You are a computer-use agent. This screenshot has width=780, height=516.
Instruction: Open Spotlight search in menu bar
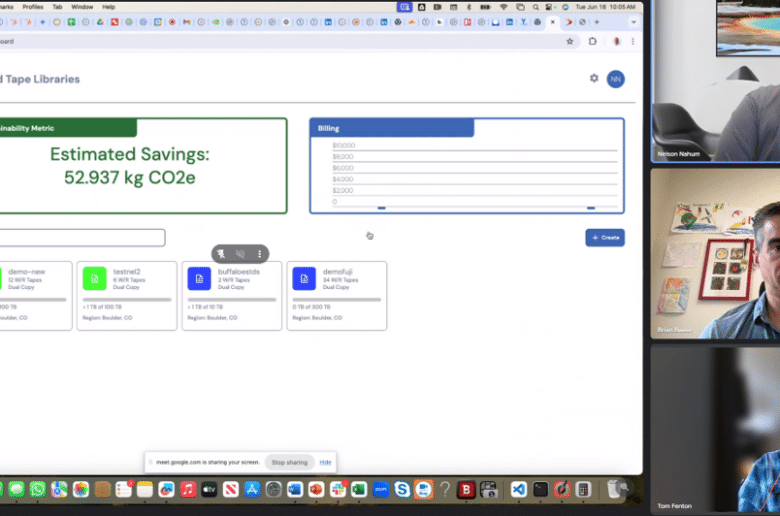click(x=536, y=7)
